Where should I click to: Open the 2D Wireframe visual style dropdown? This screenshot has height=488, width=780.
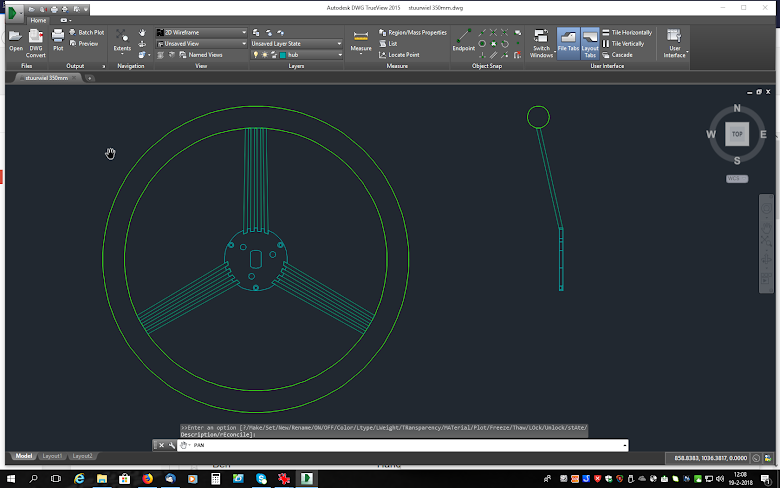[200, 33]
